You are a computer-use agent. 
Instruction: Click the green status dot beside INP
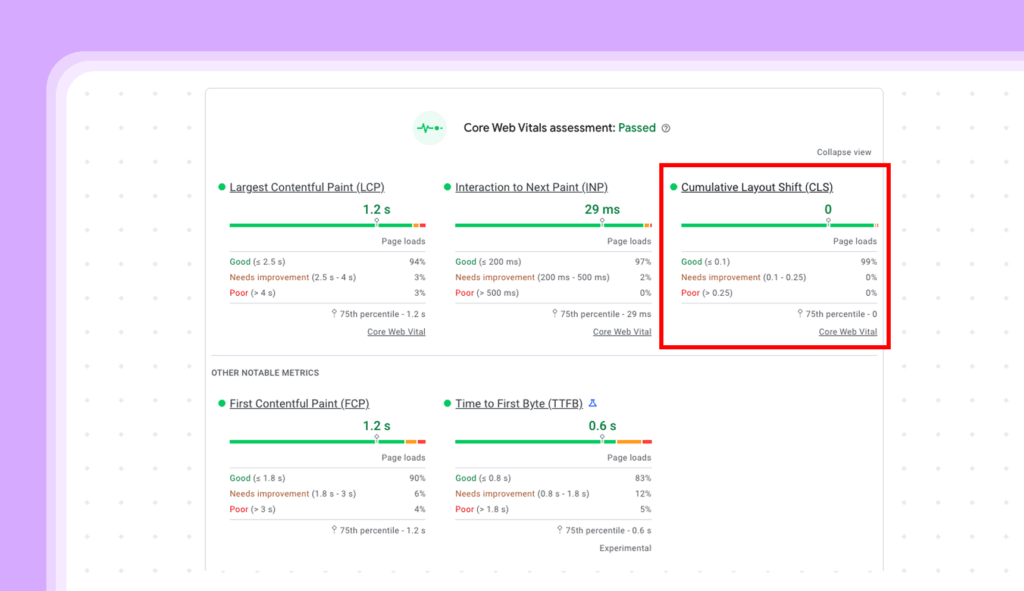point(447,186)
